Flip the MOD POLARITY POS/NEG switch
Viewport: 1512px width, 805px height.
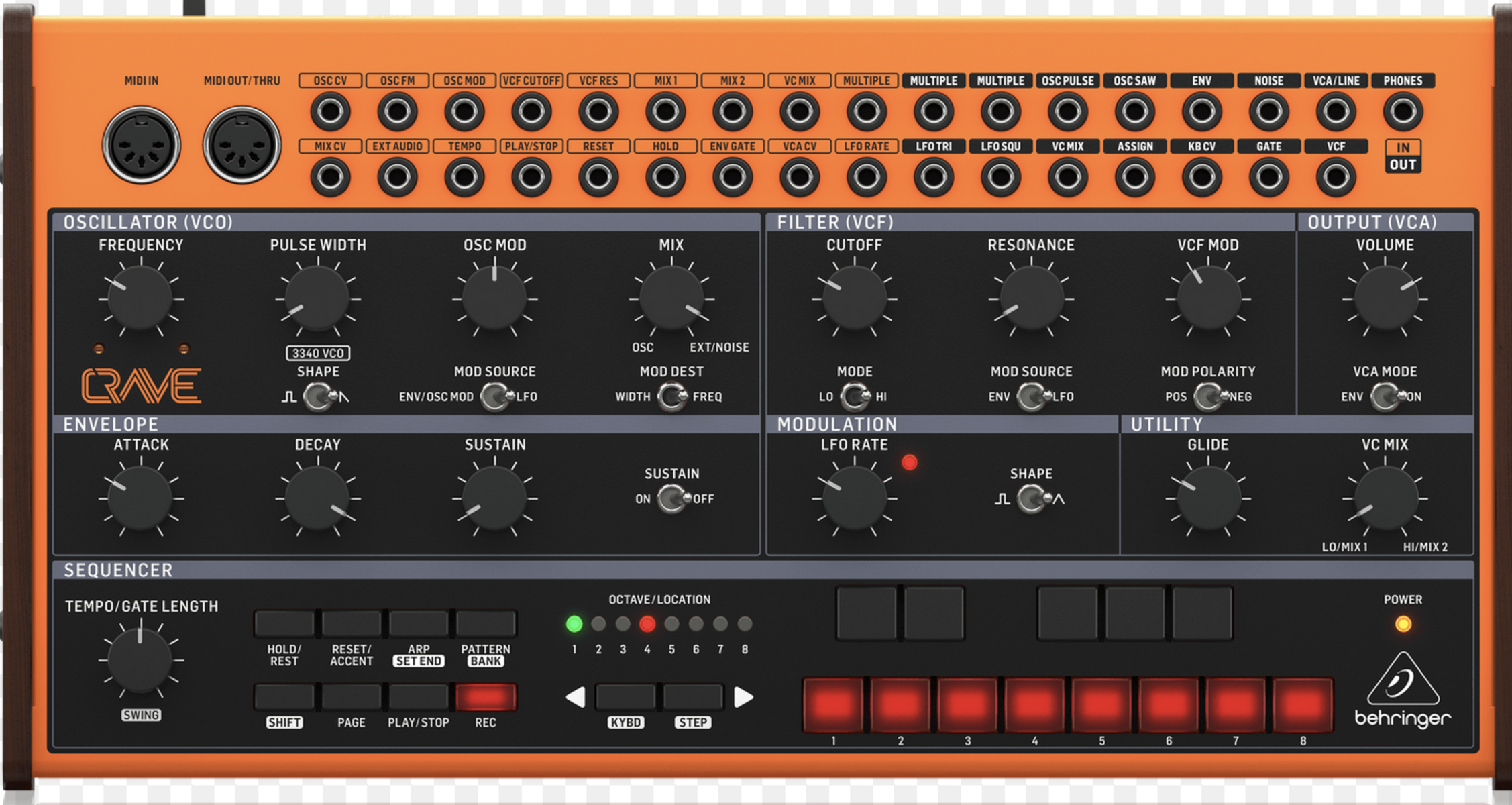1209,397
